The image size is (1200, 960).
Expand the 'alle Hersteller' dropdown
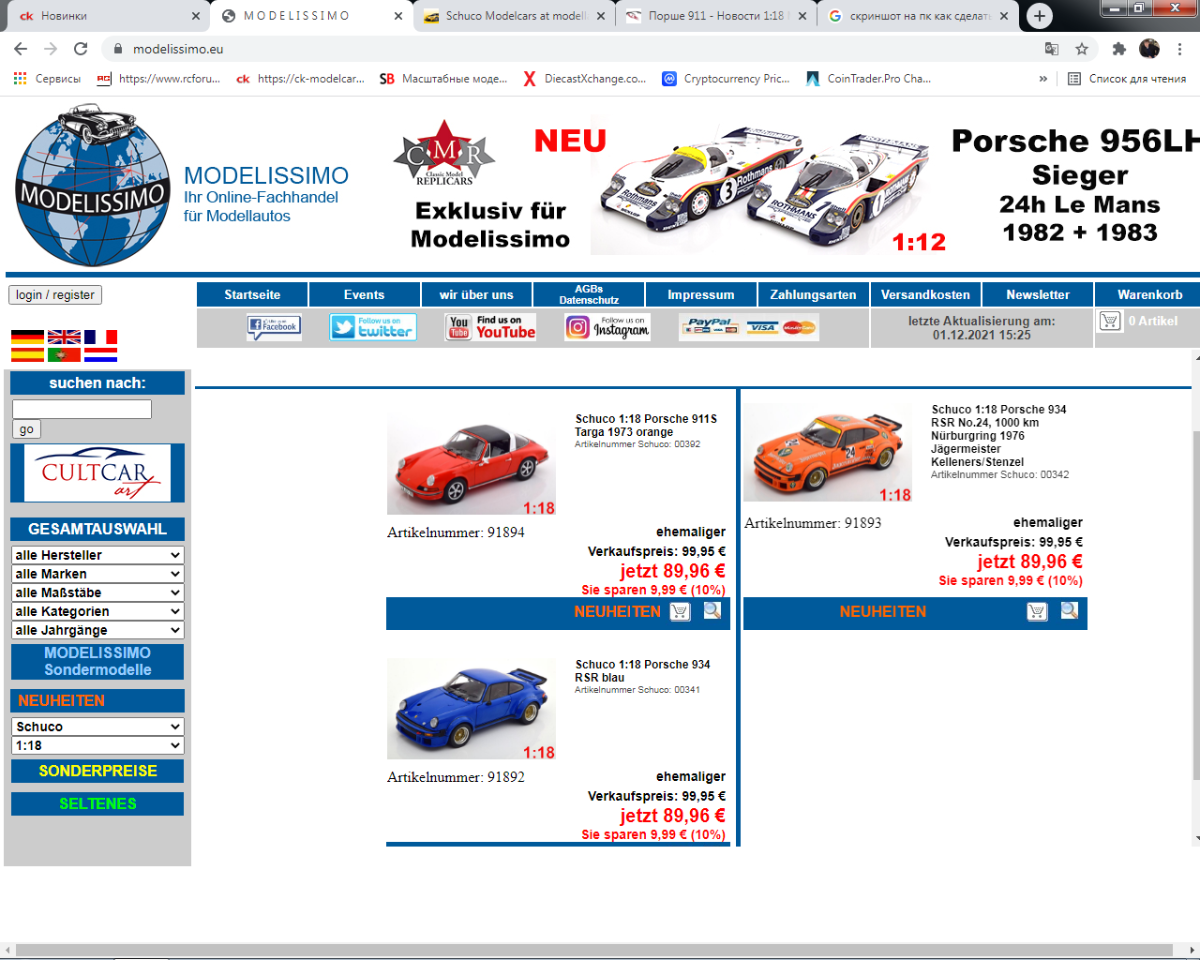tap(98, 555)
